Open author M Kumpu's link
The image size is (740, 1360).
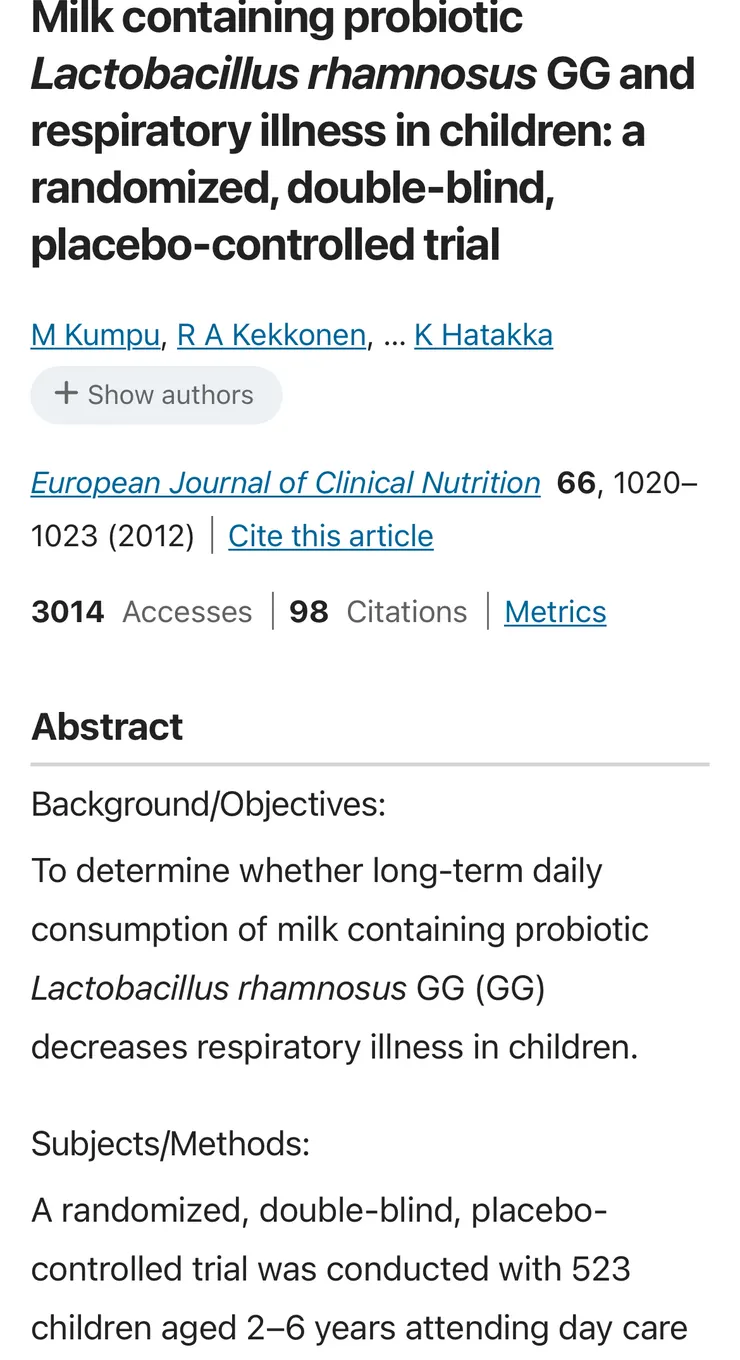pyautogui.click(x=95, y=335)
